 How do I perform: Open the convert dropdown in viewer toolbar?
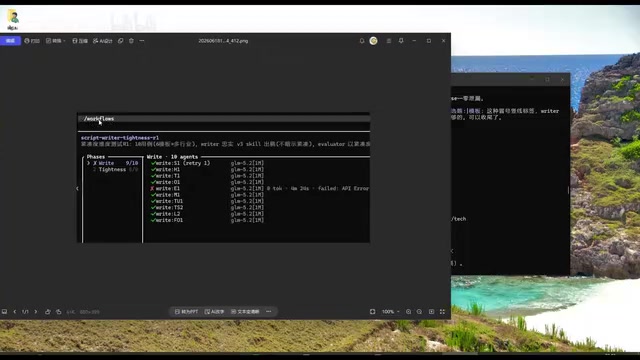click(x=56, y=41)
